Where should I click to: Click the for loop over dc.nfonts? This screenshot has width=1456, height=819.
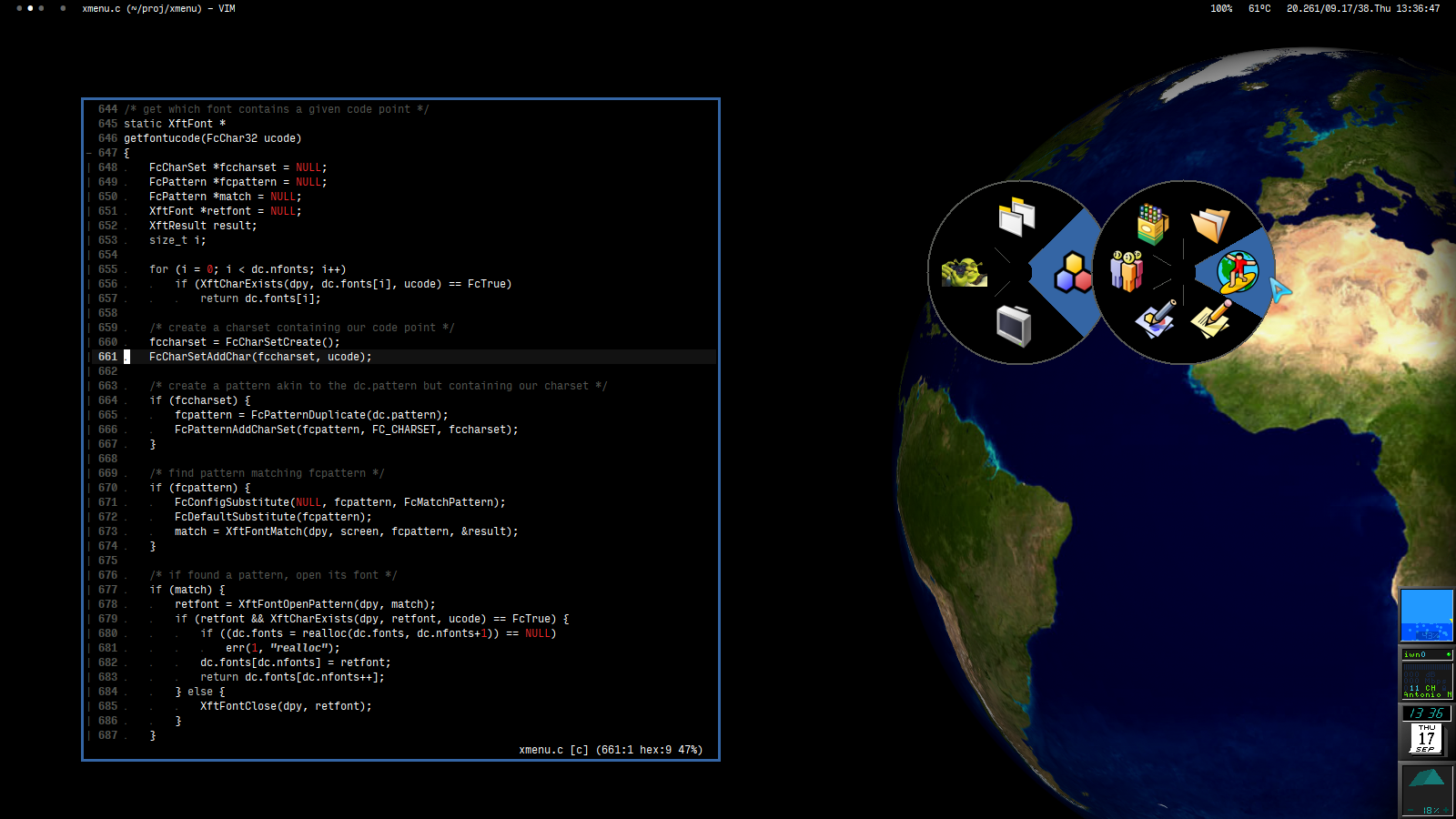(x=248, y=269)
